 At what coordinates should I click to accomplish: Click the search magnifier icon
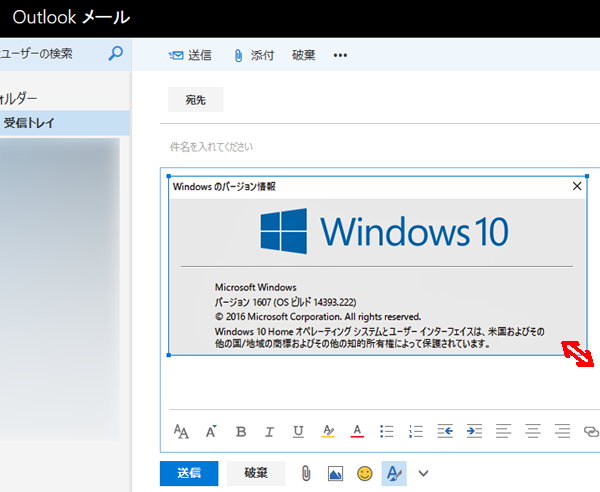tap(115, 54)
